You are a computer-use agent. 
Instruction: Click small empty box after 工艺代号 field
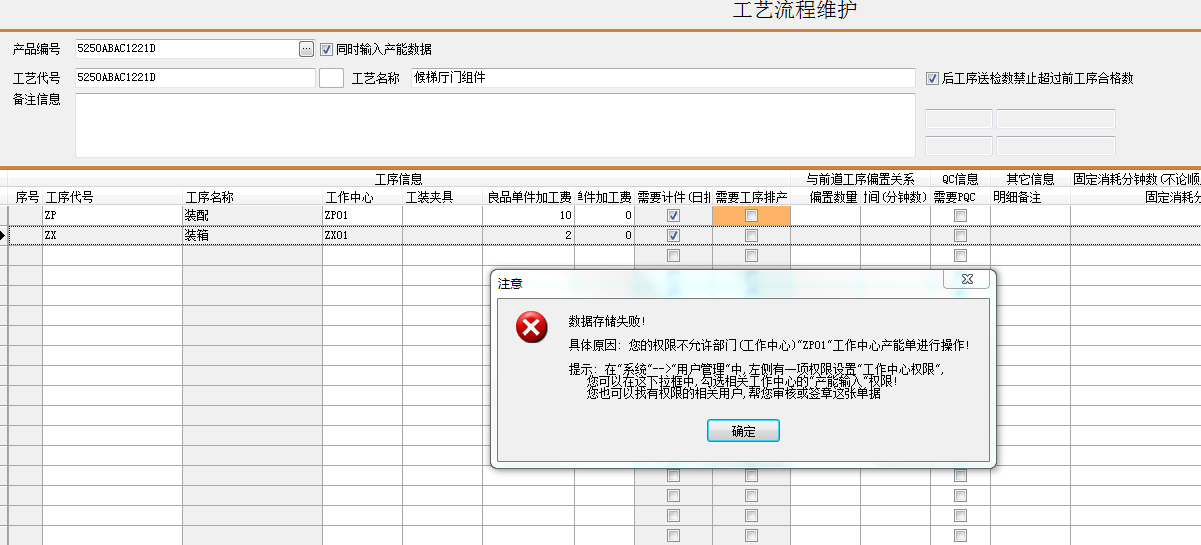point(331,78)
